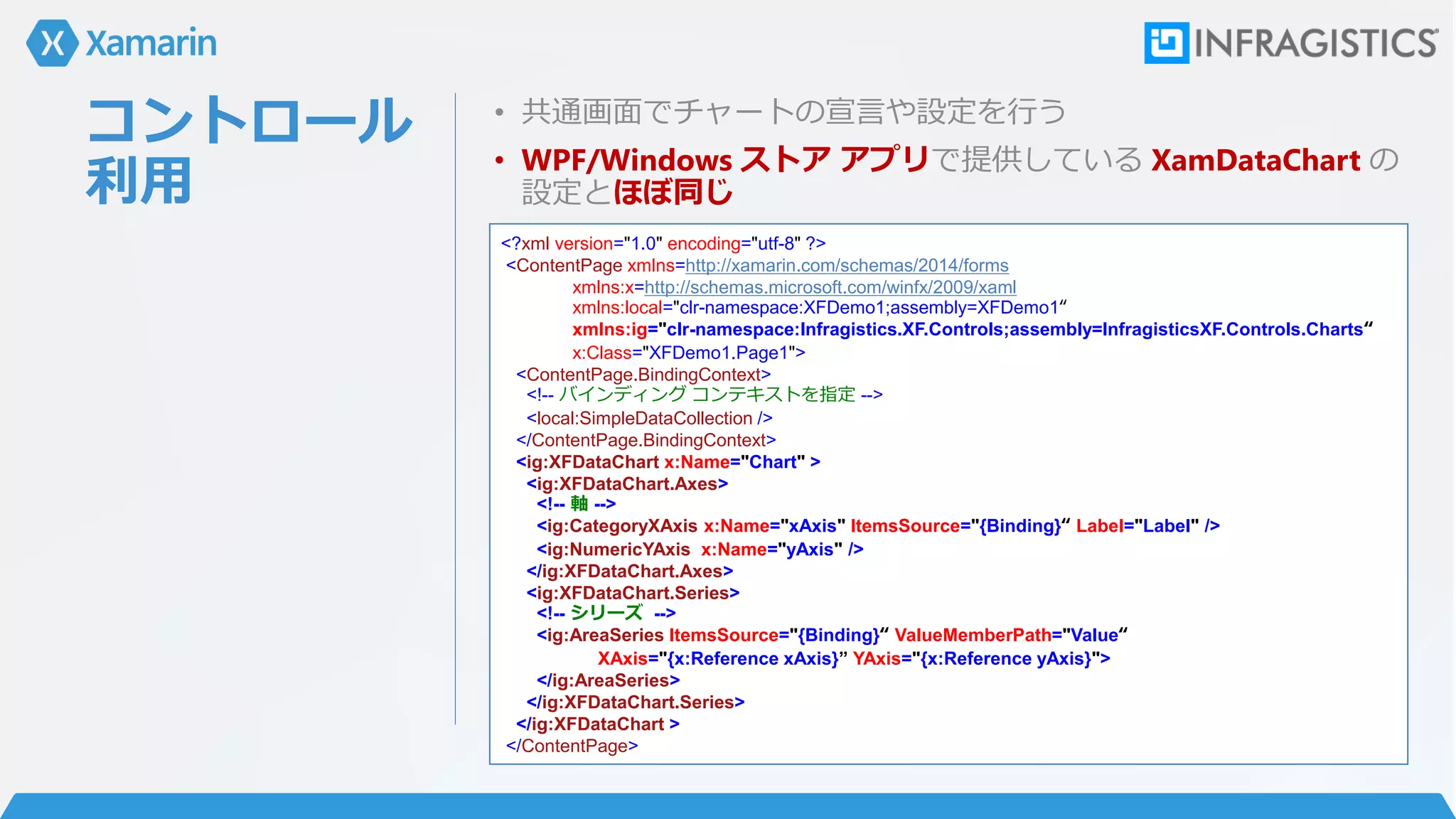Click the ig:CategoryXAxis xAxis line
The image size is (1456, 819).
click(878, 526)
